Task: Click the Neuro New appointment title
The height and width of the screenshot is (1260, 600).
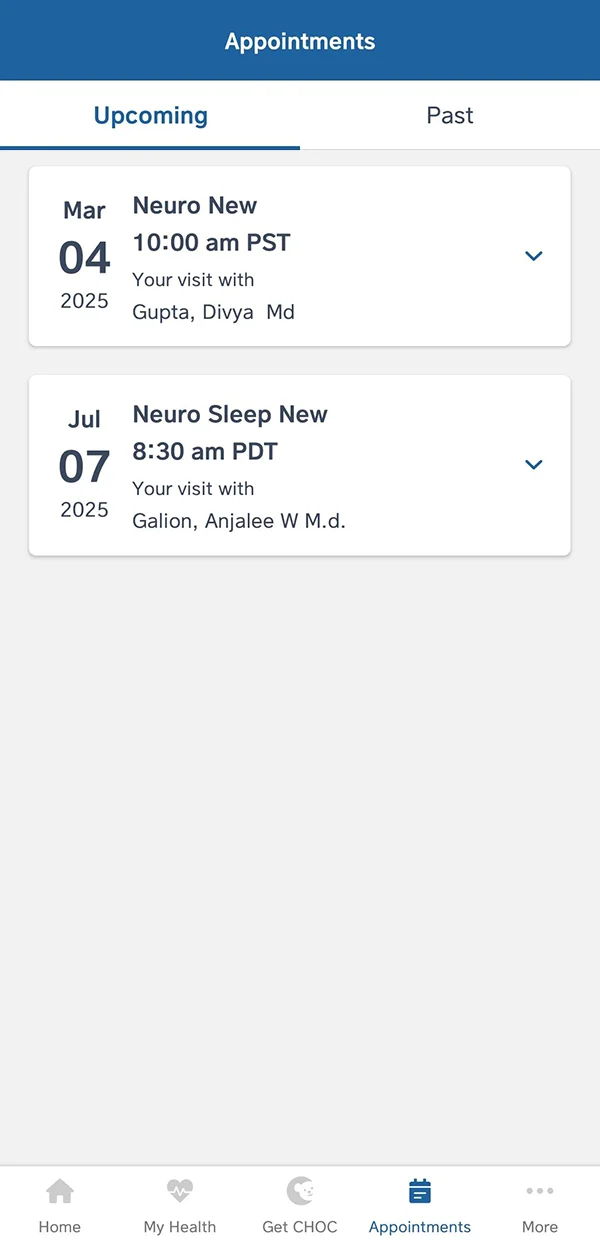Action: [195, 206]
